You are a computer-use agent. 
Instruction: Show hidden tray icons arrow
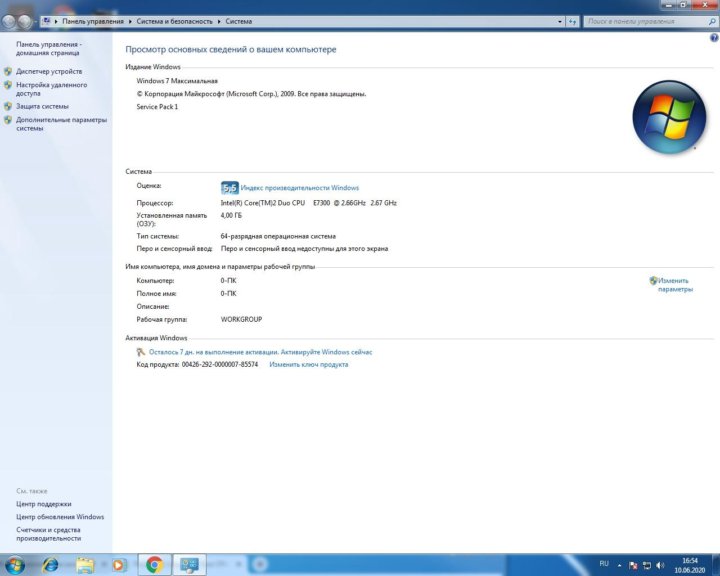pyautogui.click(x=619, y=565)
